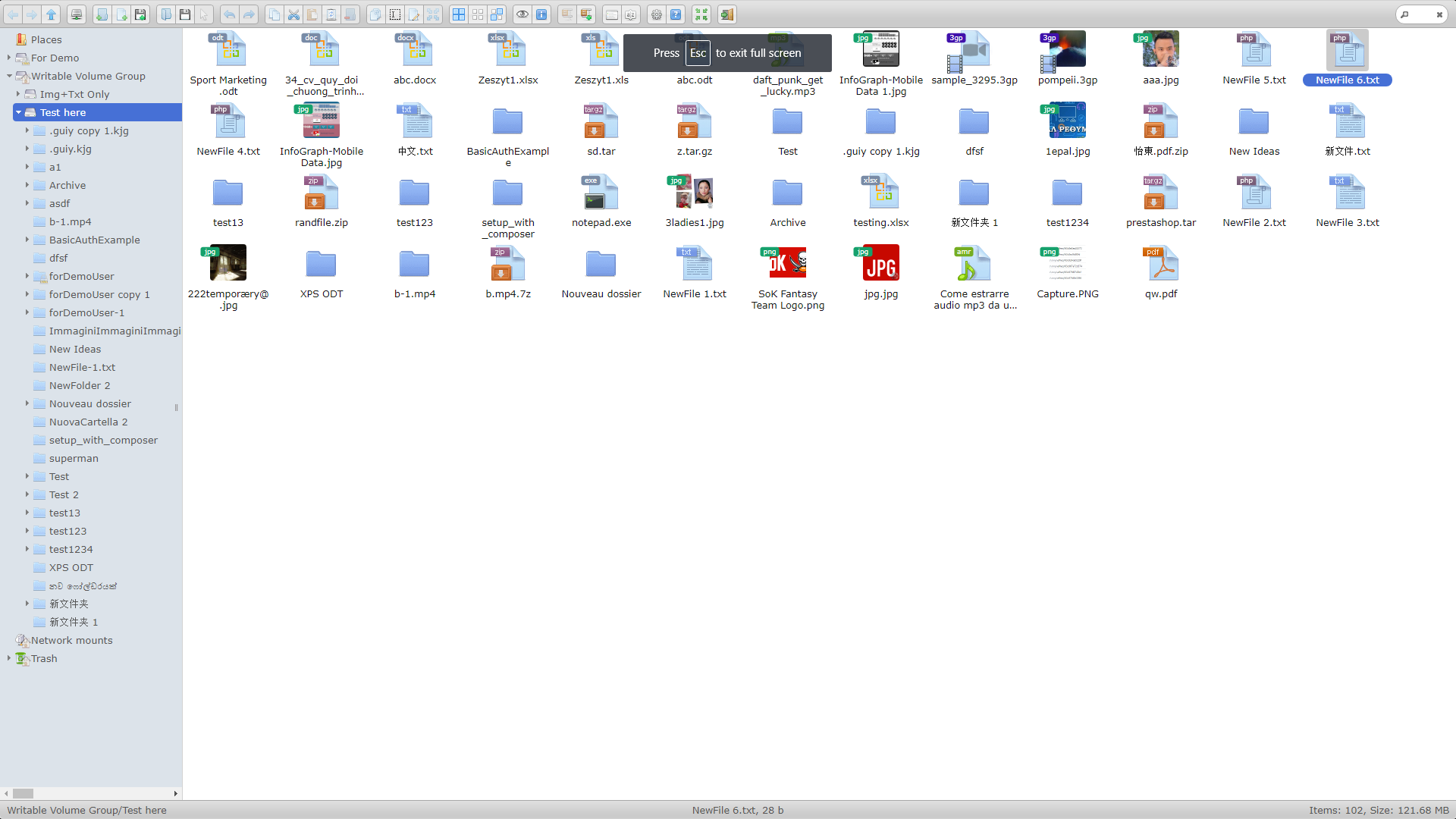This screenshot has height=819, width=1456.
Task: Click the sidebar horizontal scrollbar thumb
Action: coord(23,793)
